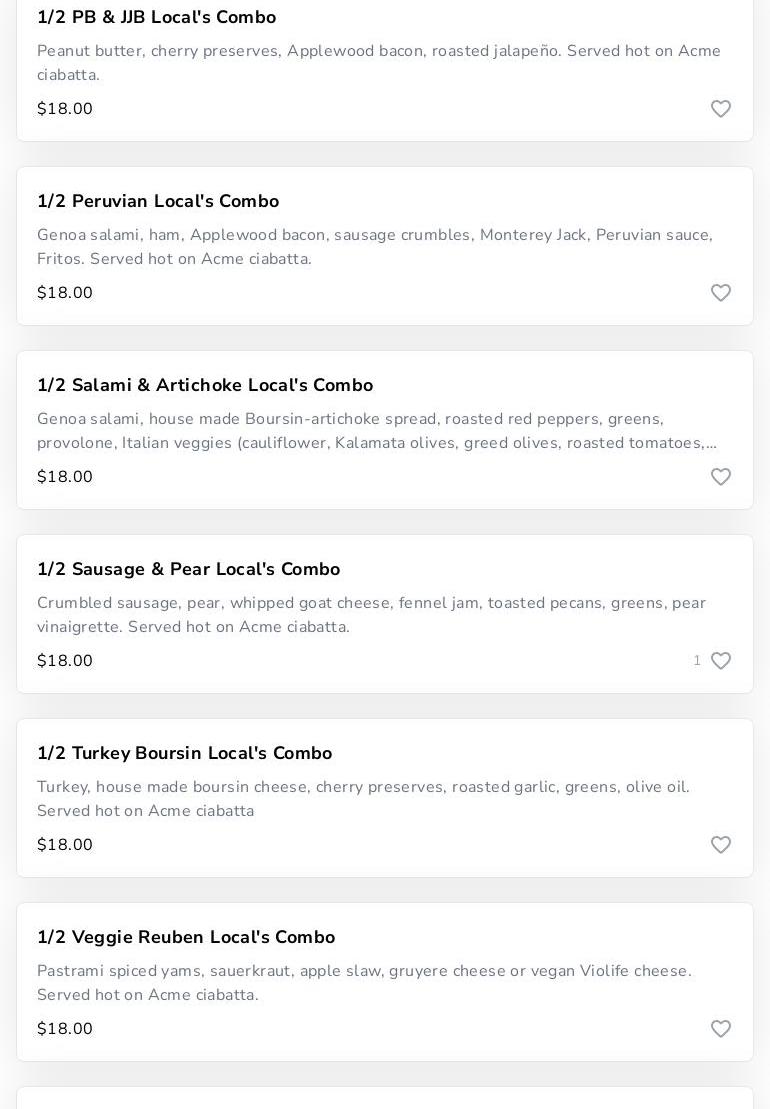Open the 1/2 PB & JJB Local's Combo title
770x1109 pixels.
(x=156, y=17)
